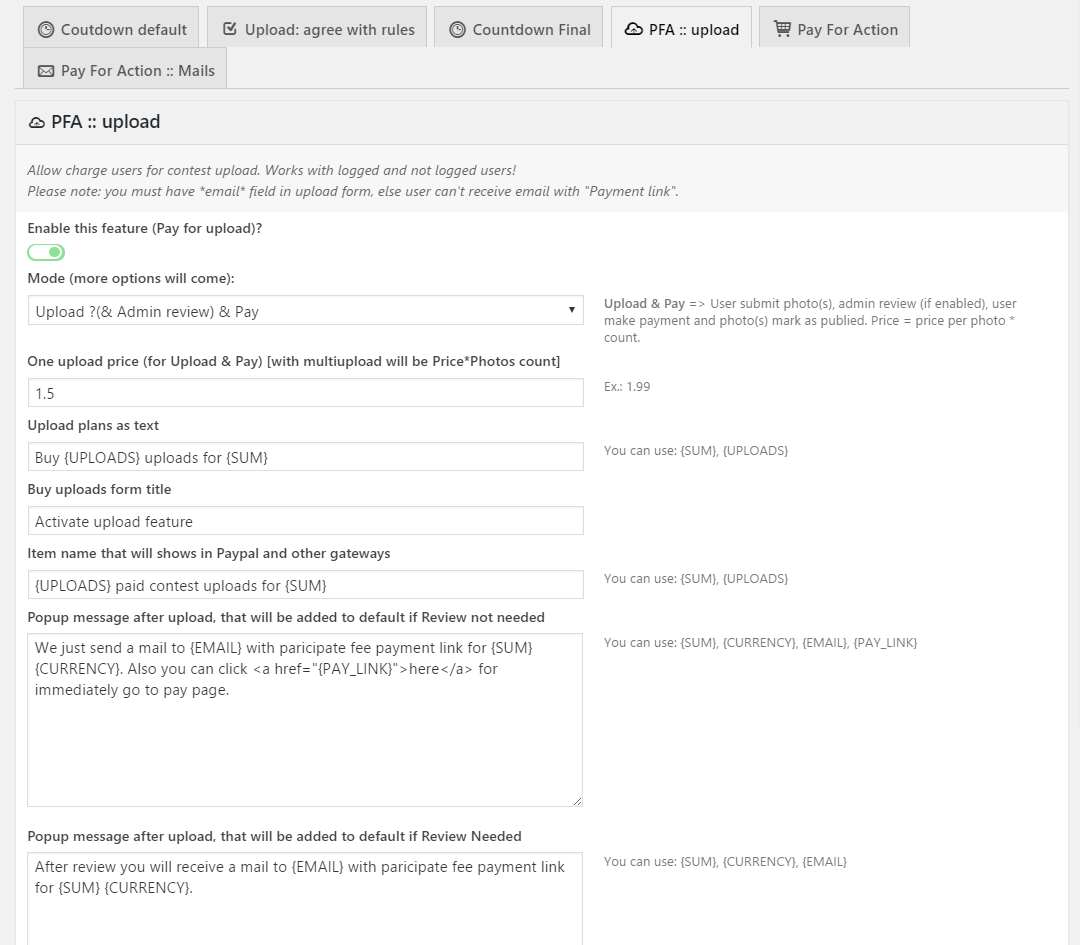1080x945 pixels.
Task: Click the Review not needed popup message textarea
Action: tap(305, 720)
